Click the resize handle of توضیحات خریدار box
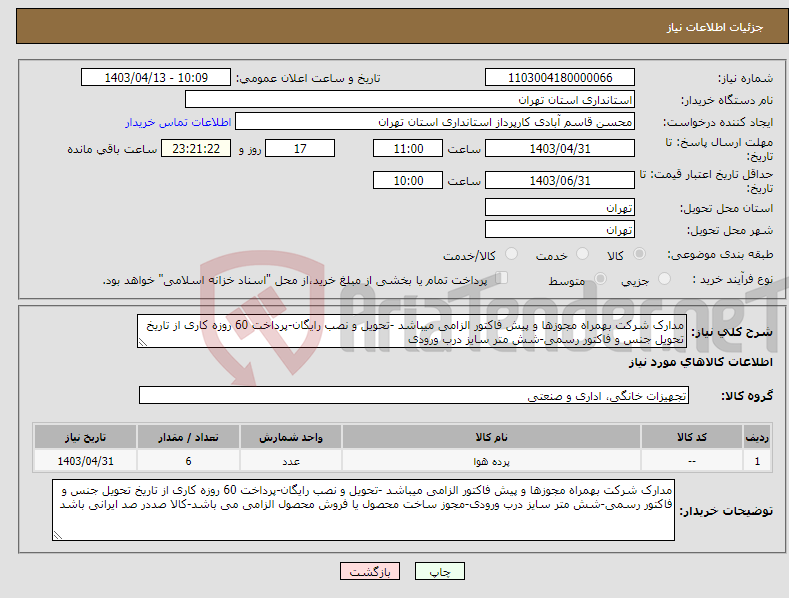Image resolution: width=789 pixels, height=598 pixels. (58, 535)
